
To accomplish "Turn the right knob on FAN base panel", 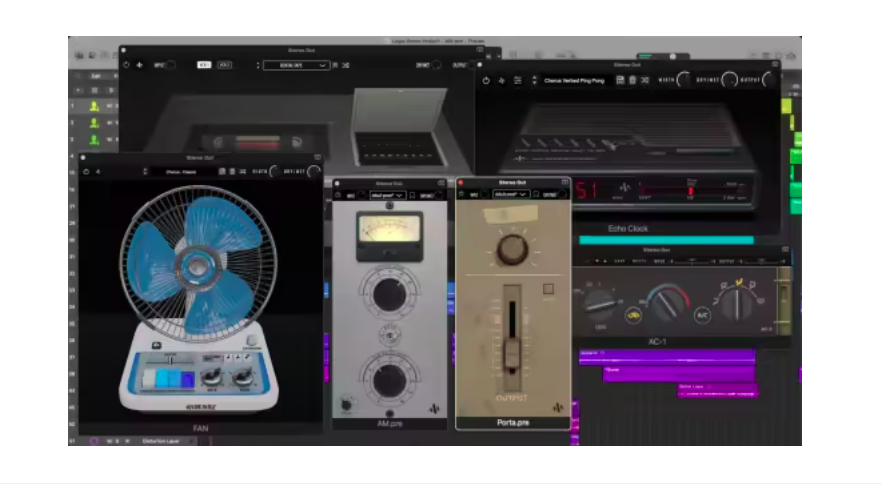I will coord(244,376).
